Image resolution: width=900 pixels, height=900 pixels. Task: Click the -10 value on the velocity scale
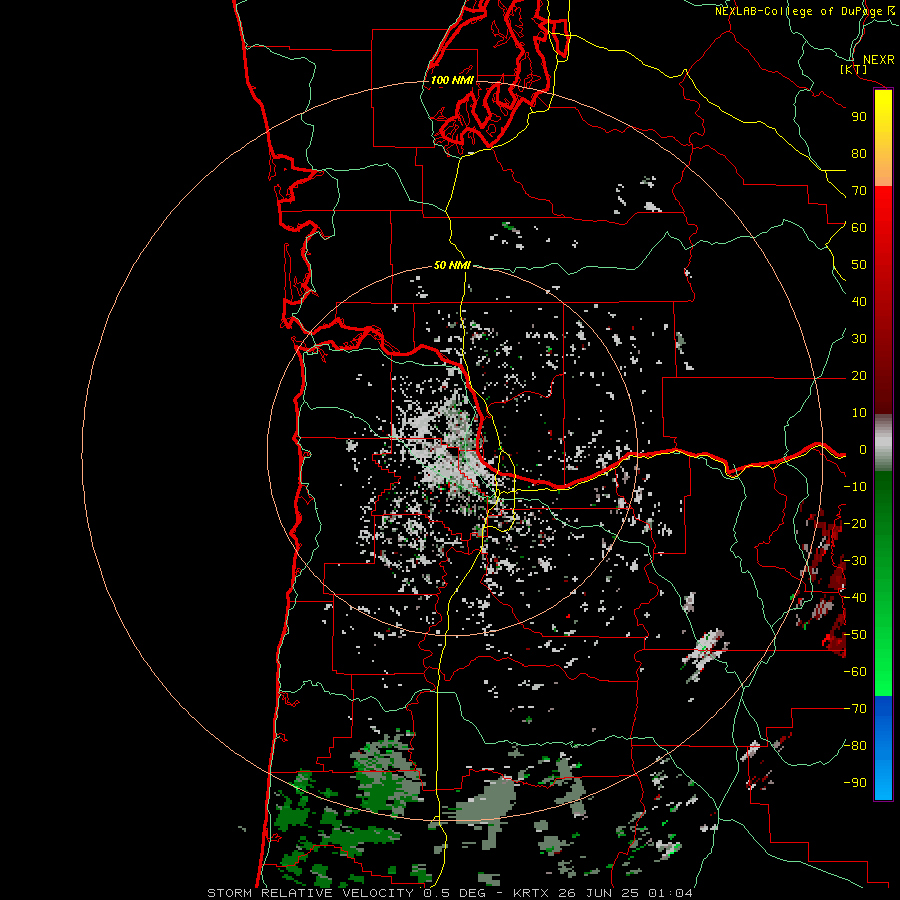[855, 487]
